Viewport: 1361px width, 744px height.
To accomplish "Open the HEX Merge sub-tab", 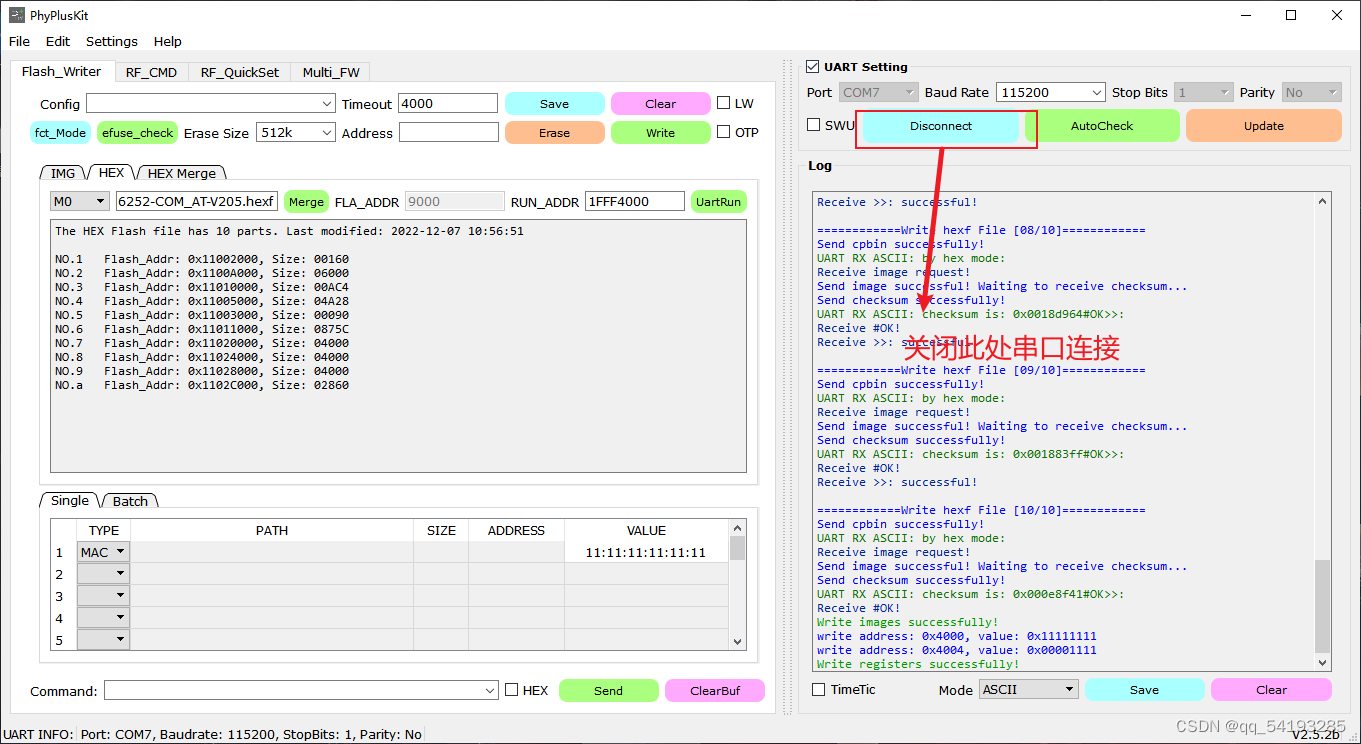I will (x=182, y=173).
